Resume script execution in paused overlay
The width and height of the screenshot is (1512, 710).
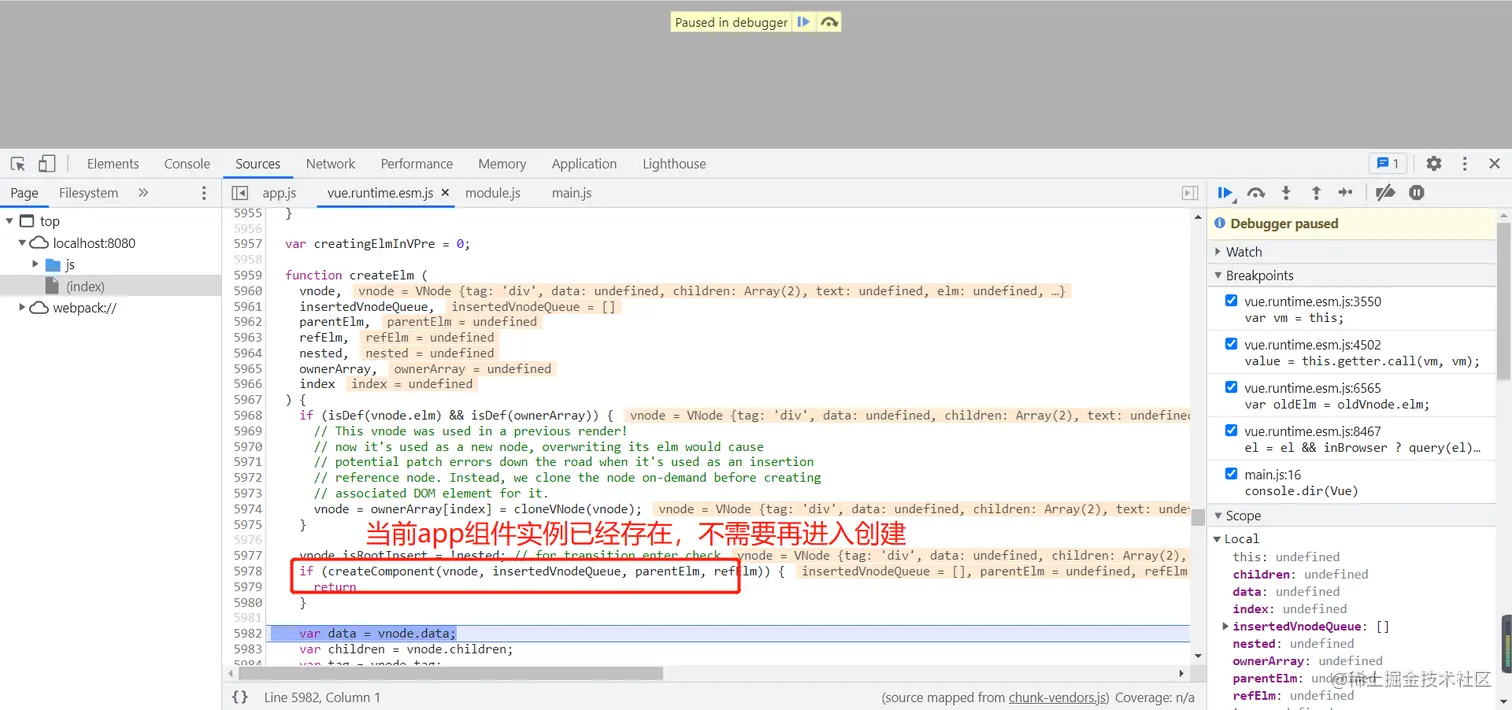(803, 22)
